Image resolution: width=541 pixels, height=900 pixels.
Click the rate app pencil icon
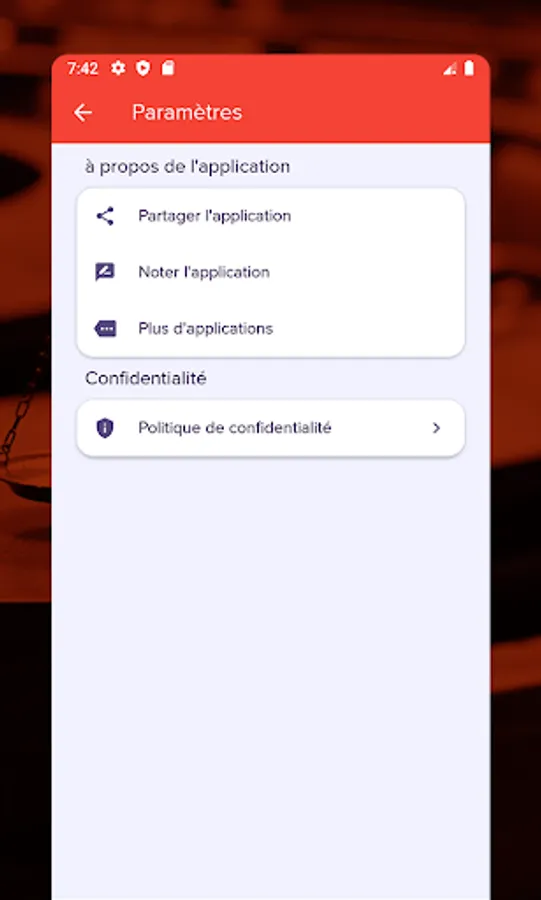click(105, 272)
